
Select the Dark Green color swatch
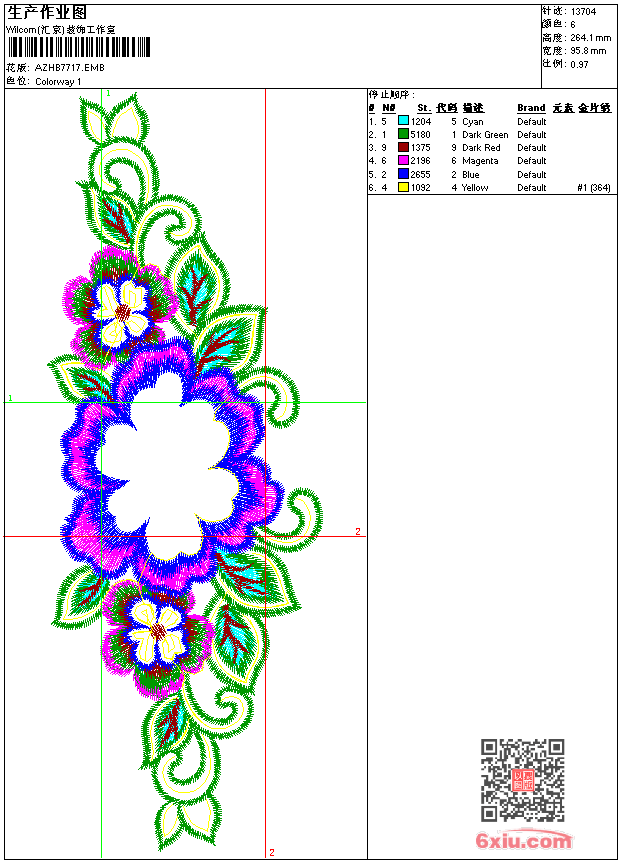pos(403,134)
